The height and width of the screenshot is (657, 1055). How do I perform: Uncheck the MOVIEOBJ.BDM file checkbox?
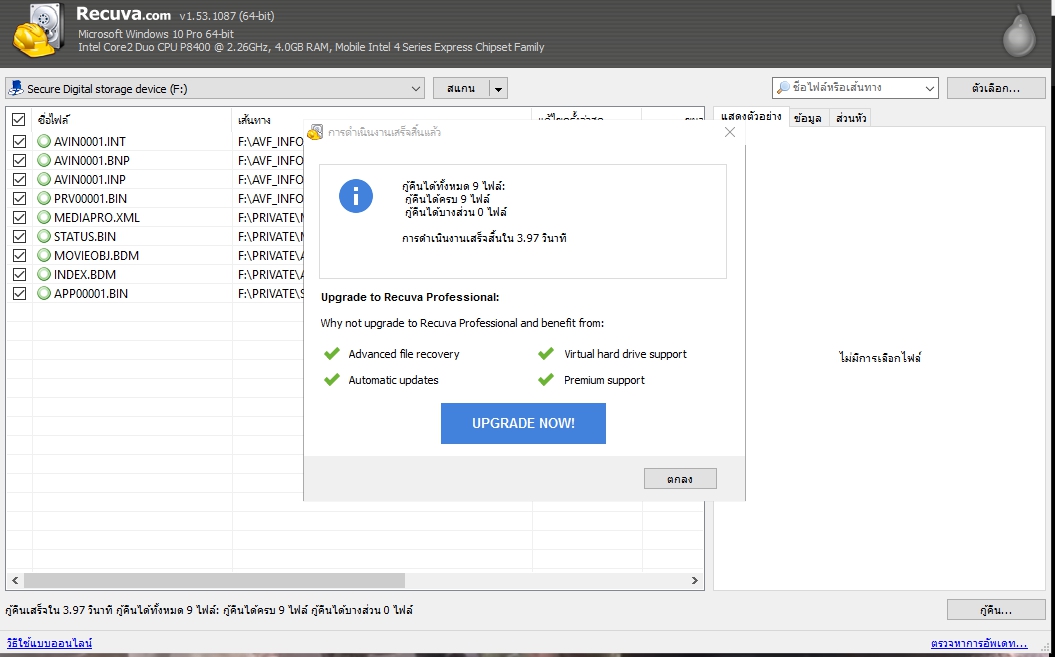click(x=20, y=255)
